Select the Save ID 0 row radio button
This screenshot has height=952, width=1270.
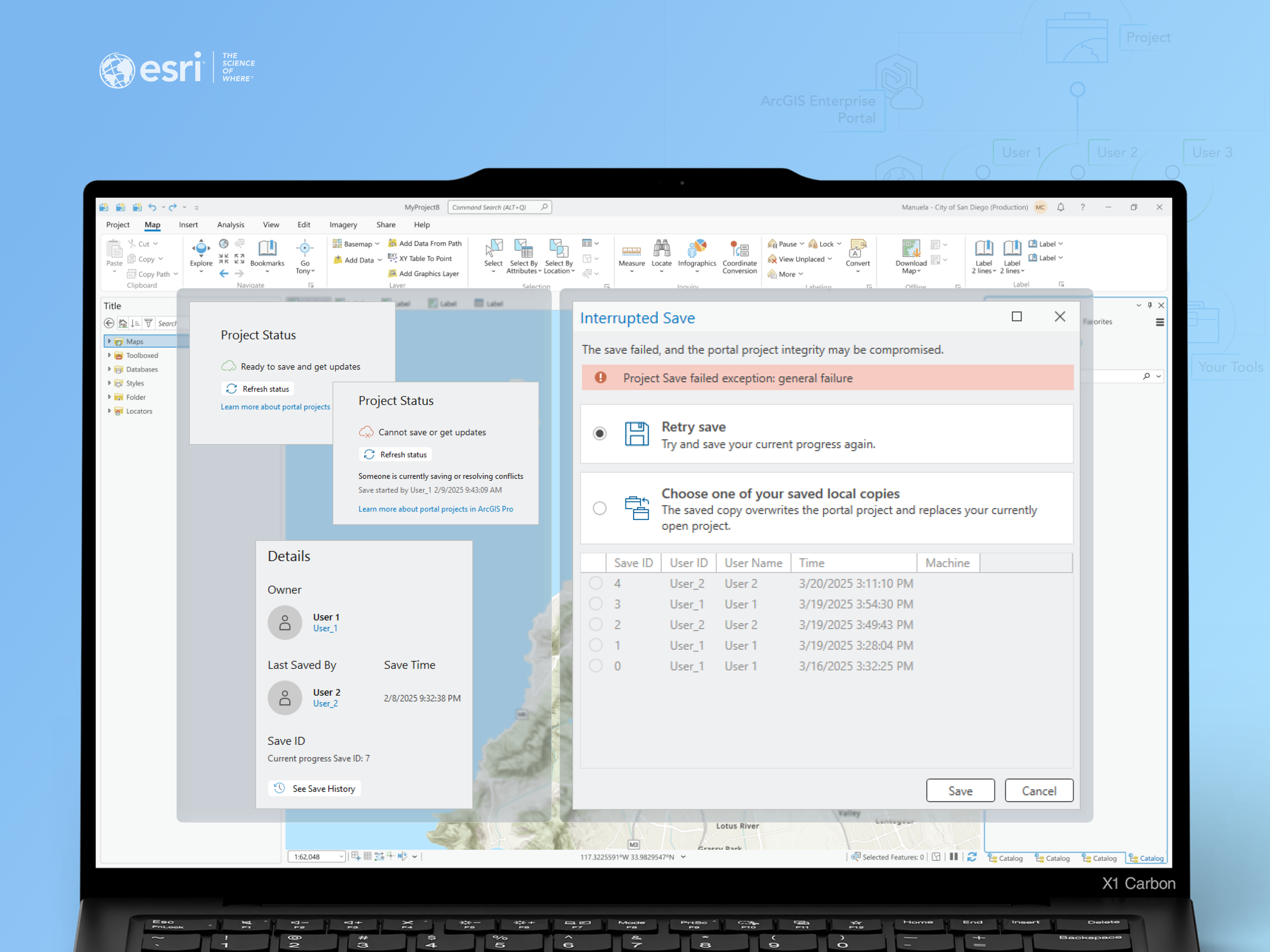(x=596, y=666)
